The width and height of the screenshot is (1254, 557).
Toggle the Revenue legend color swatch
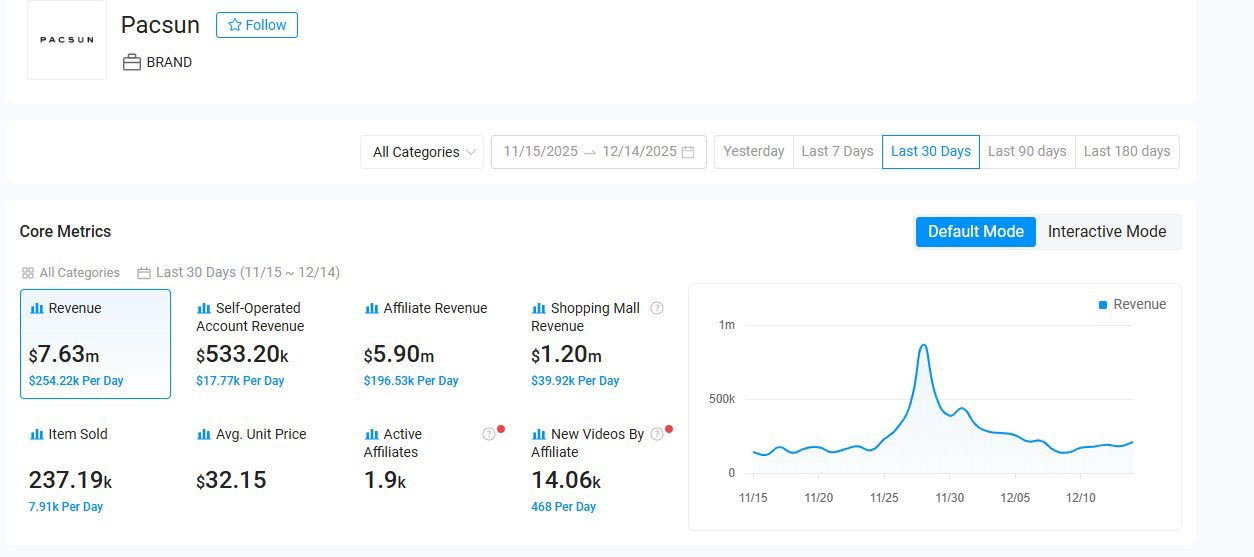click(1103, 305)
